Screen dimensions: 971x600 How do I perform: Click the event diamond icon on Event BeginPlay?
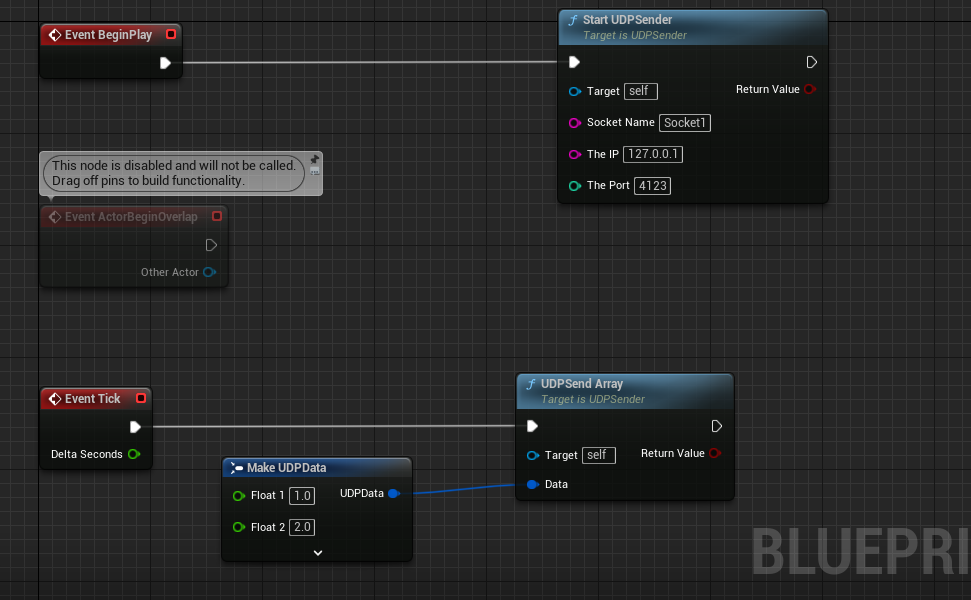tap(55, 33)
